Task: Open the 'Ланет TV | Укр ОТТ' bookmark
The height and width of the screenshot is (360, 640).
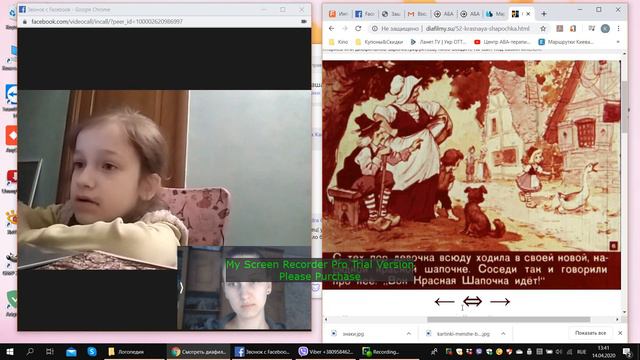Action: pos(438,42)
